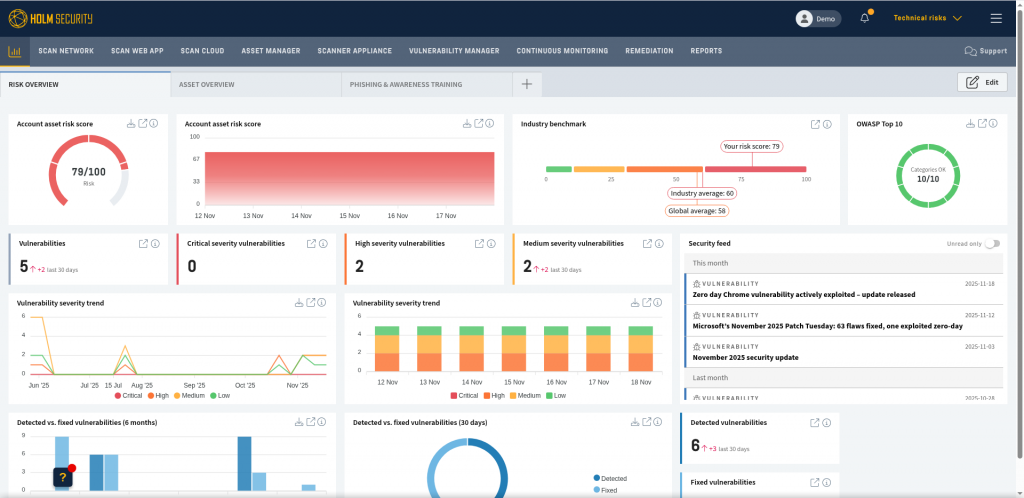Toggle Fixed series in donut chart legend
1024x498 pixels.
pos(605,490)
